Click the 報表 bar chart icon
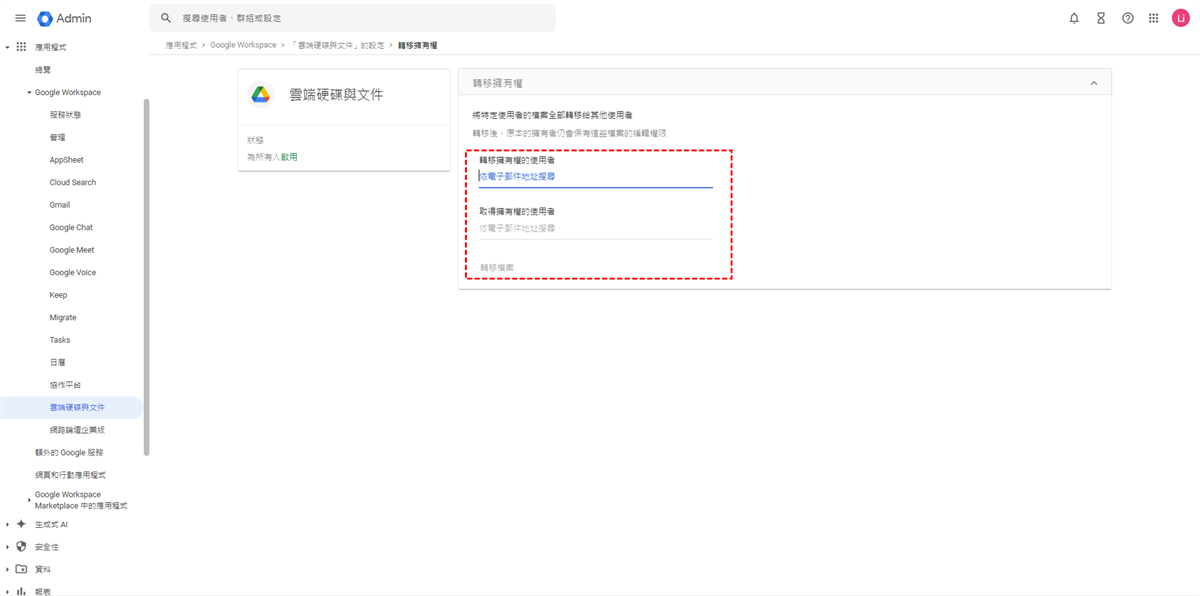 point(21,591)
